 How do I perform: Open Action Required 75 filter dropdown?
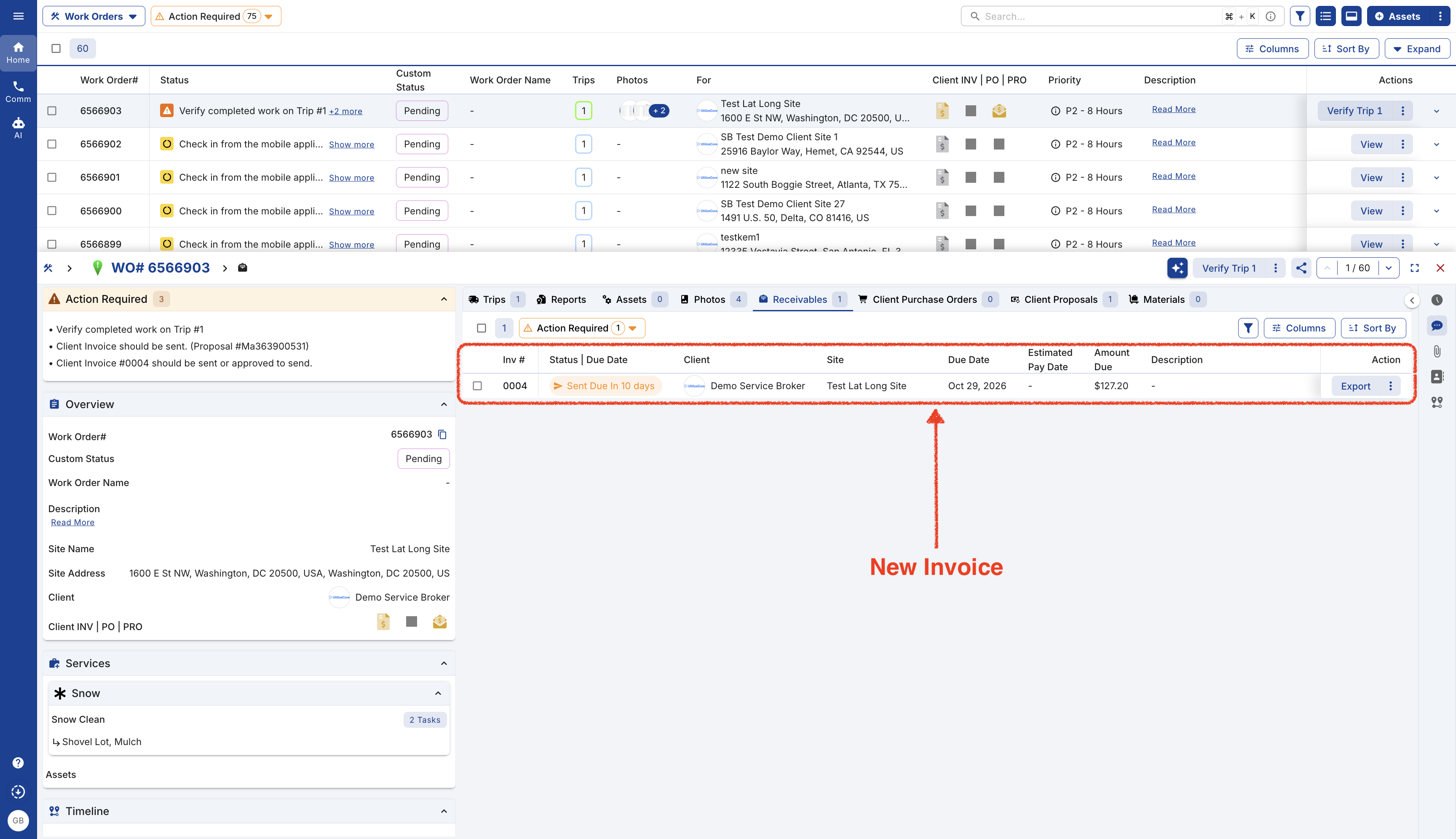(x=216, y=16)
